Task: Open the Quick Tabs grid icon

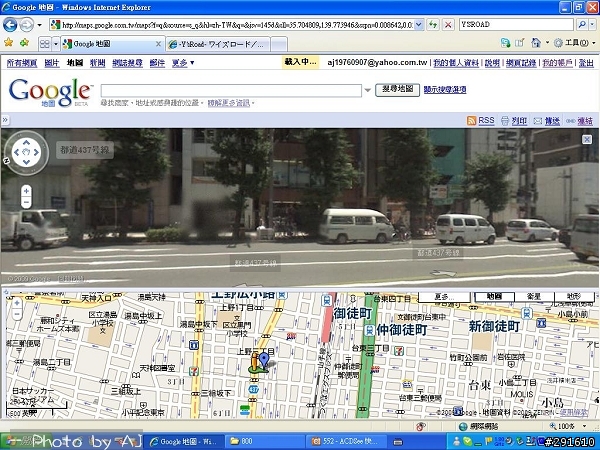Action: click(x=45, y=44)
